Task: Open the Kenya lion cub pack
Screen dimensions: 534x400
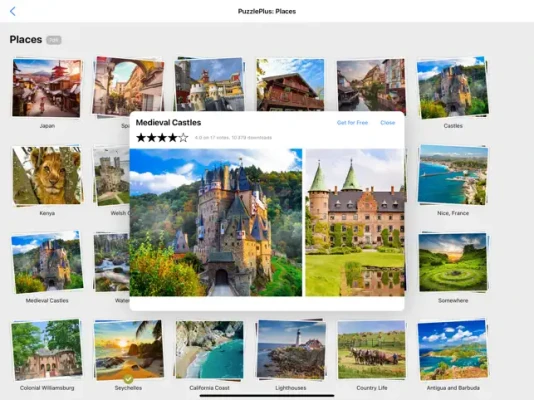Action: 47,176
